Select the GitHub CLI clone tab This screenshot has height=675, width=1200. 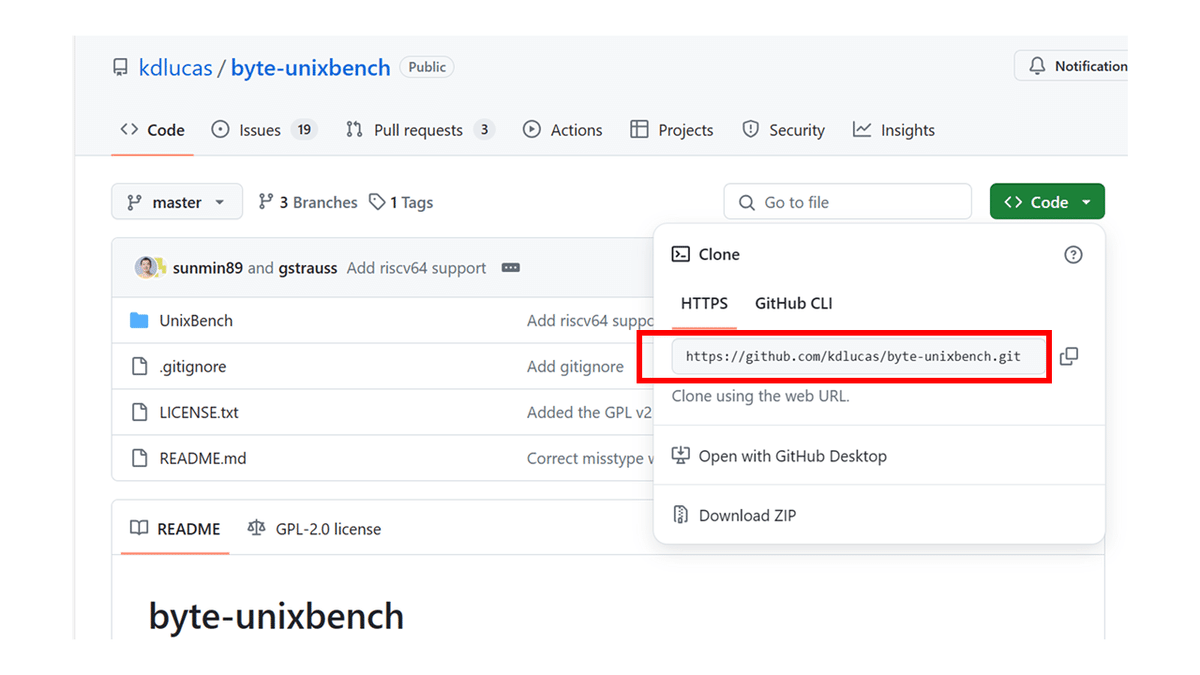coord(794,303)
